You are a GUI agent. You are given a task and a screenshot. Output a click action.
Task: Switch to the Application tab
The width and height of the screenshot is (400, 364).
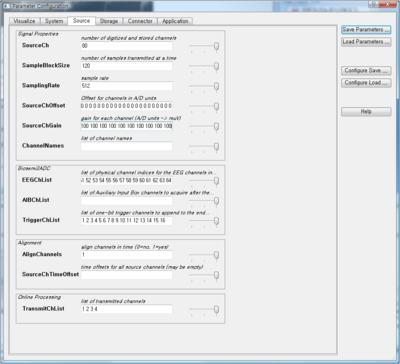point(175,21)
